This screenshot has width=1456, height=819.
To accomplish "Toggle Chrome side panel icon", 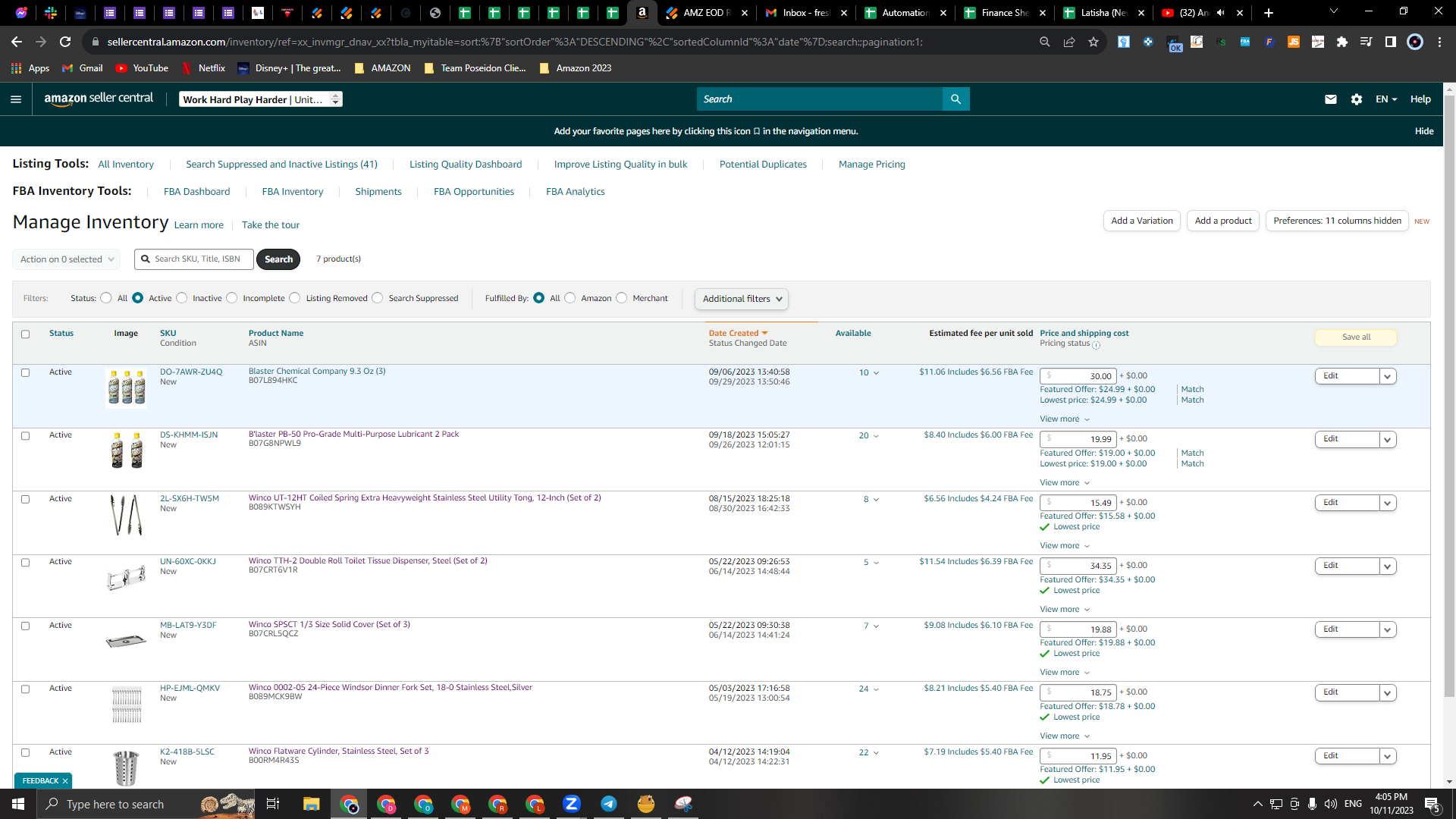I will (x=1391, y=42).
